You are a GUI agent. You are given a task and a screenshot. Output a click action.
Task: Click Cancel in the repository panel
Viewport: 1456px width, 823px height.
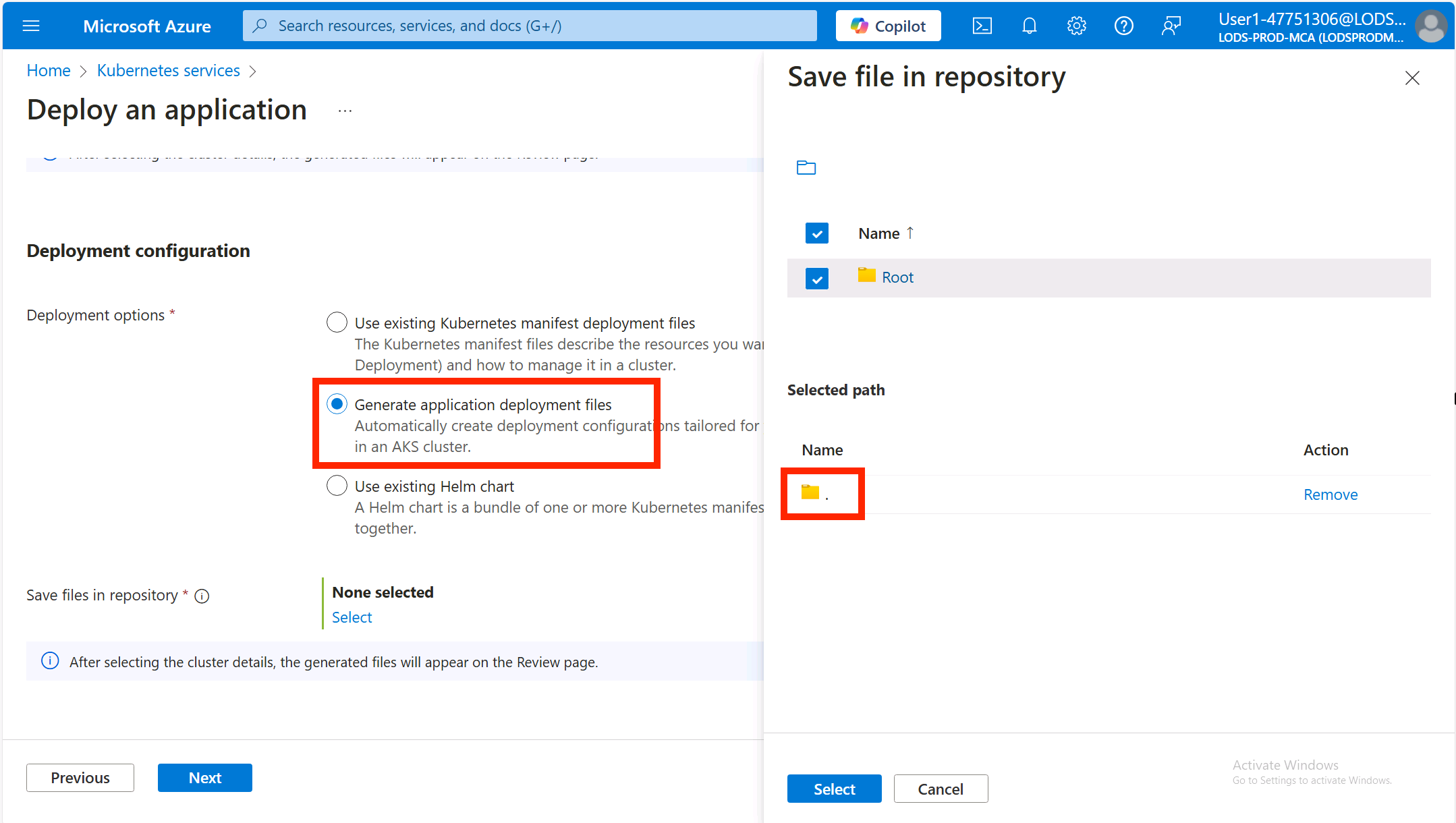pyautogui.click(x=941, y=789)
